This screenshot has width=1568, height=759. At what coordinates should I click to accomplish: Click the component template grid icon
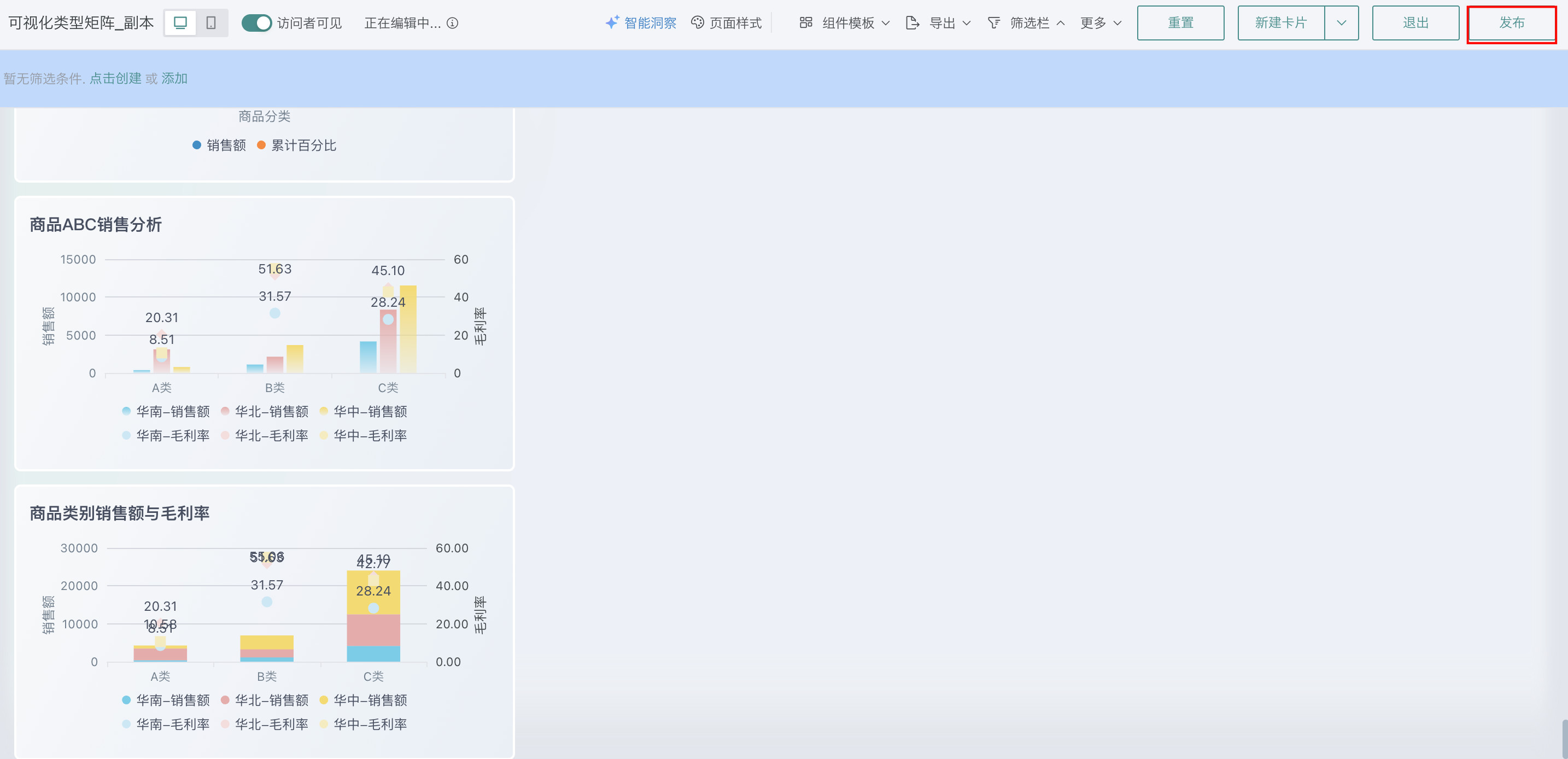pos(806,22)
